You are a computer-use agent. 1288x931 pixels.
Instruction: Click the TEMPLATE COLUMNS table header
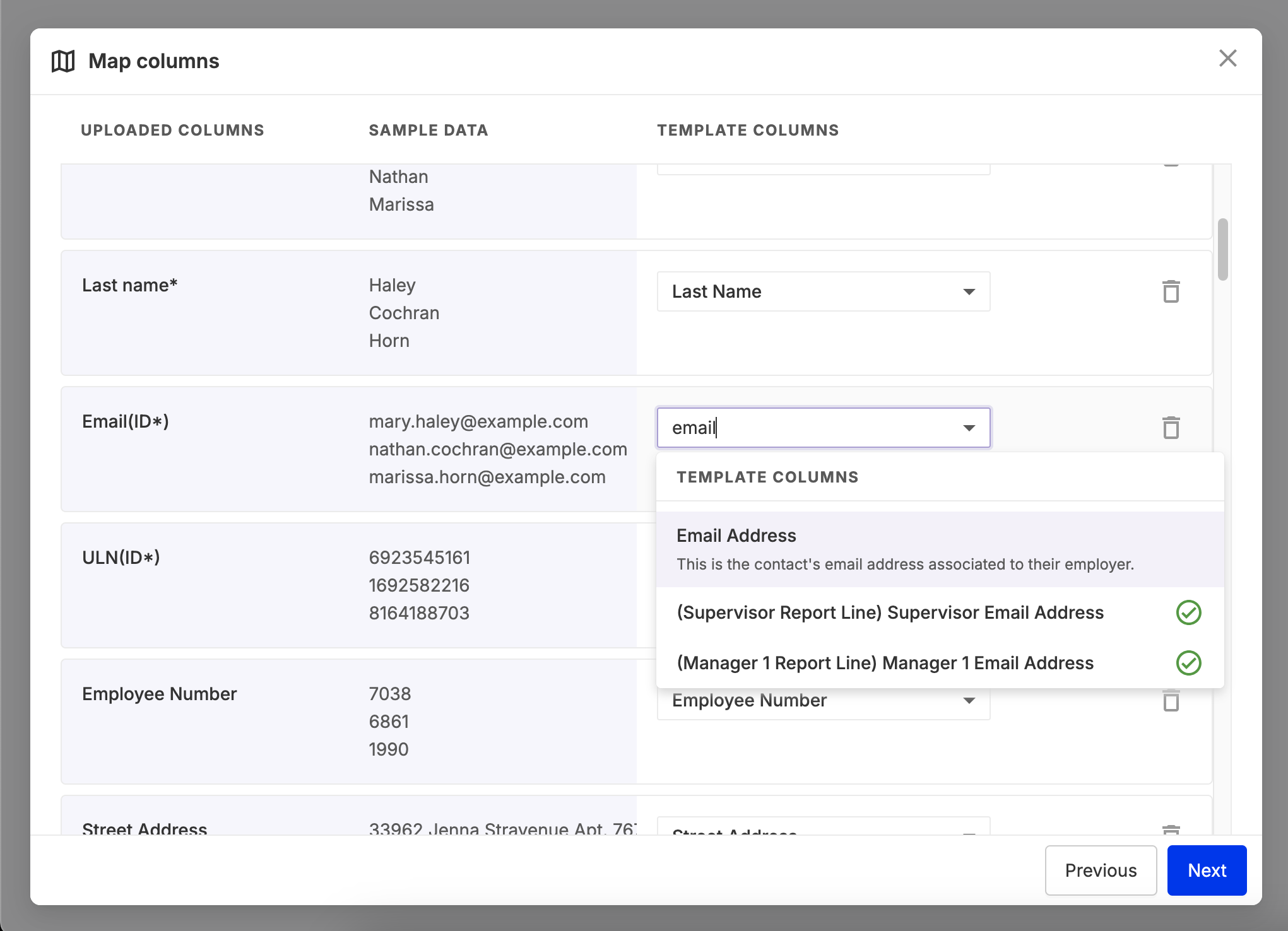tap(748, 130)
